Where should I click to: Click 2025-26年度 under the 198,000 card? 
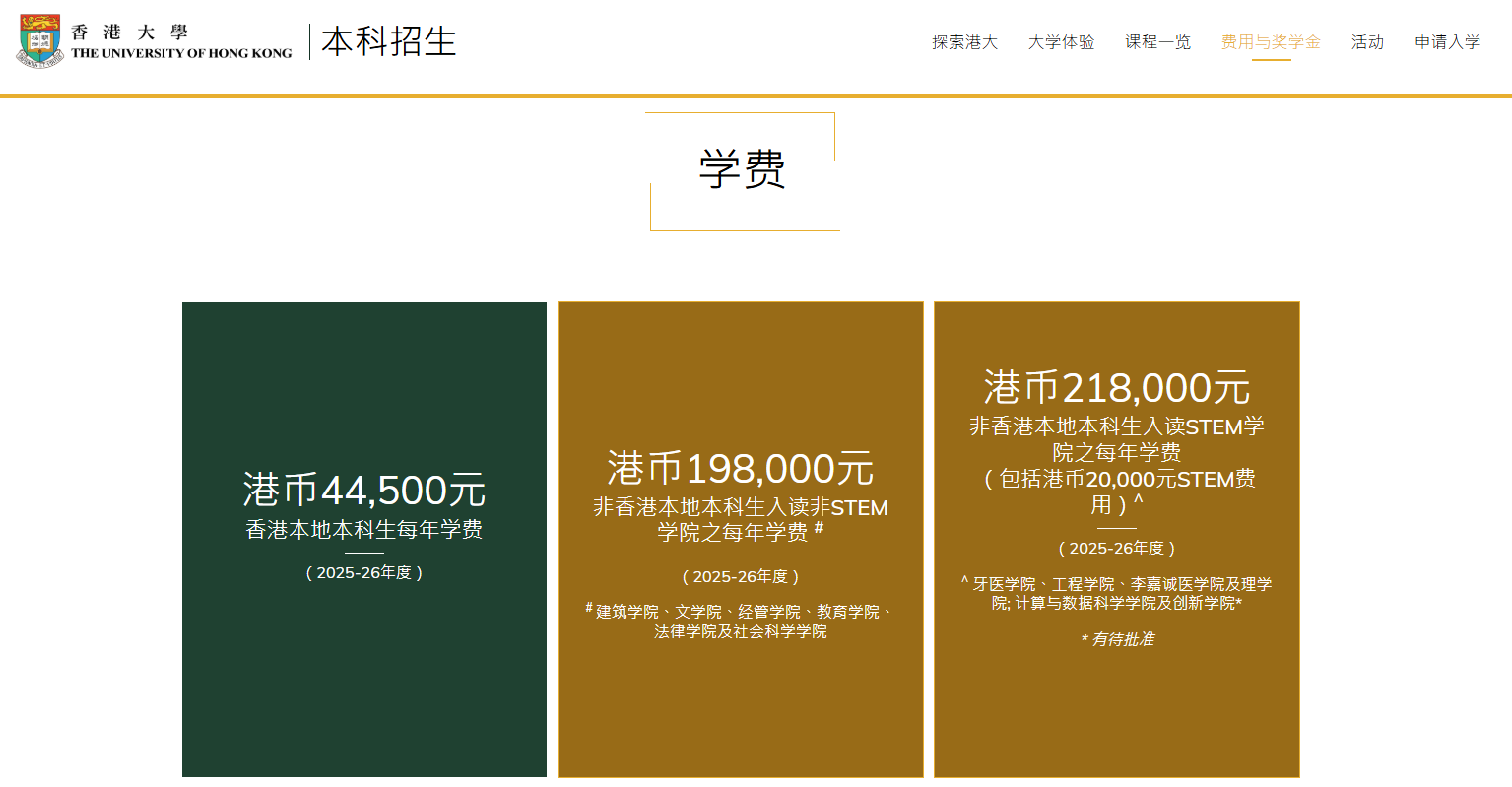point(741,577)
